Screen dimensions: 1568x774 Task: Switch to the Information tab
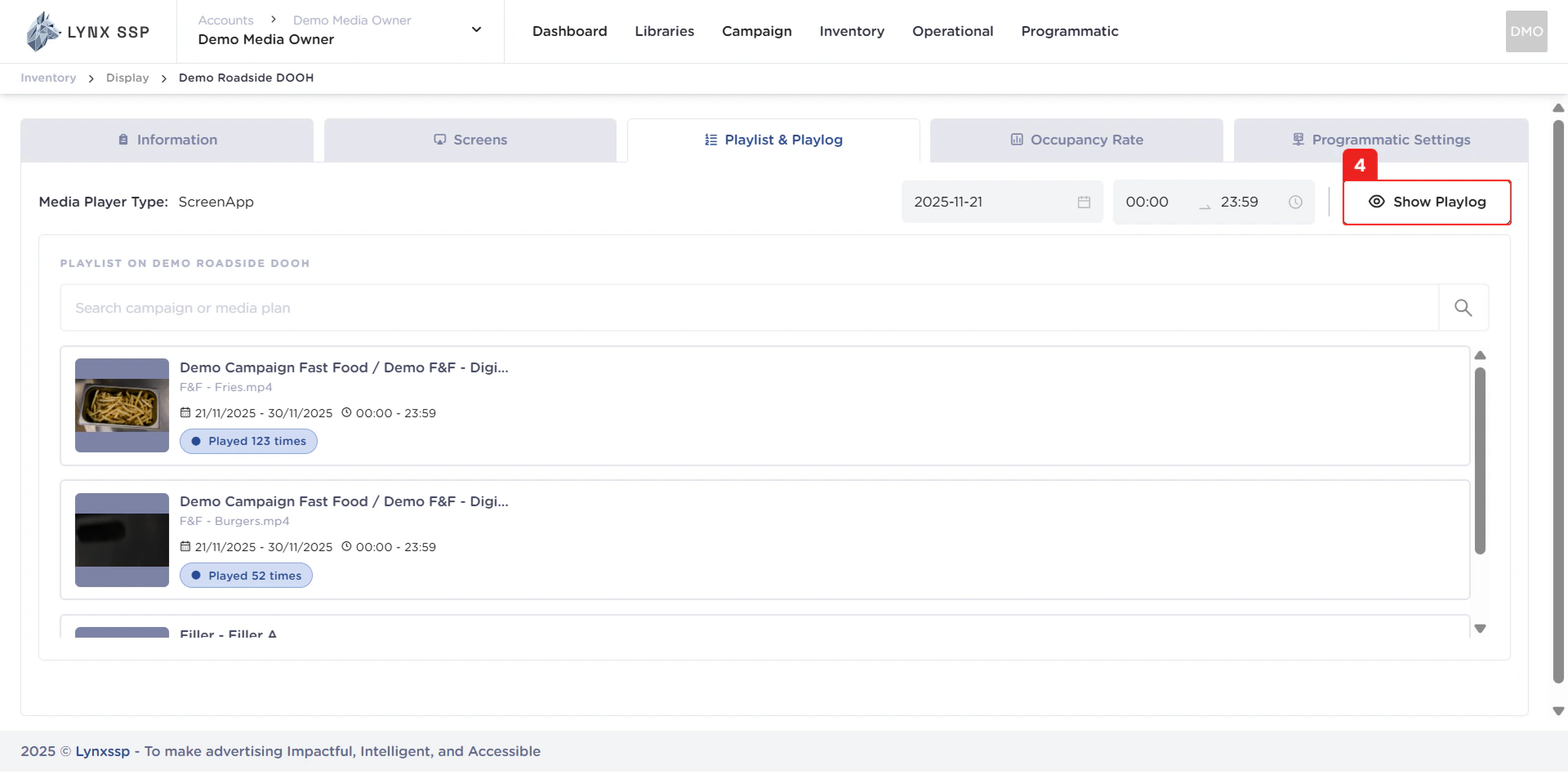coord(167,140)
